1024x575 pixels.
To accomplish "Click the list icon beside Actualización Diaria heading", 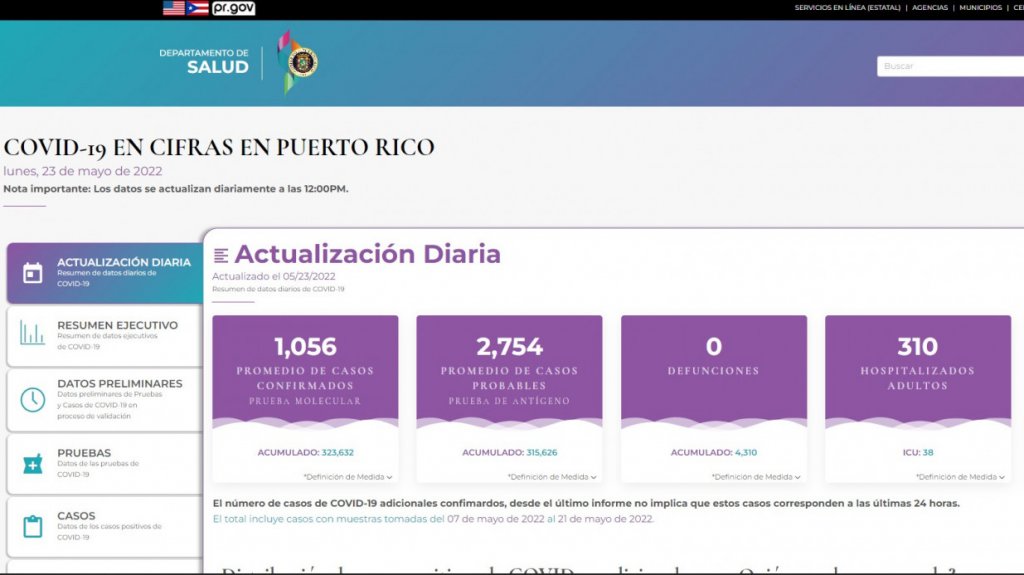I will coord(221,255).
